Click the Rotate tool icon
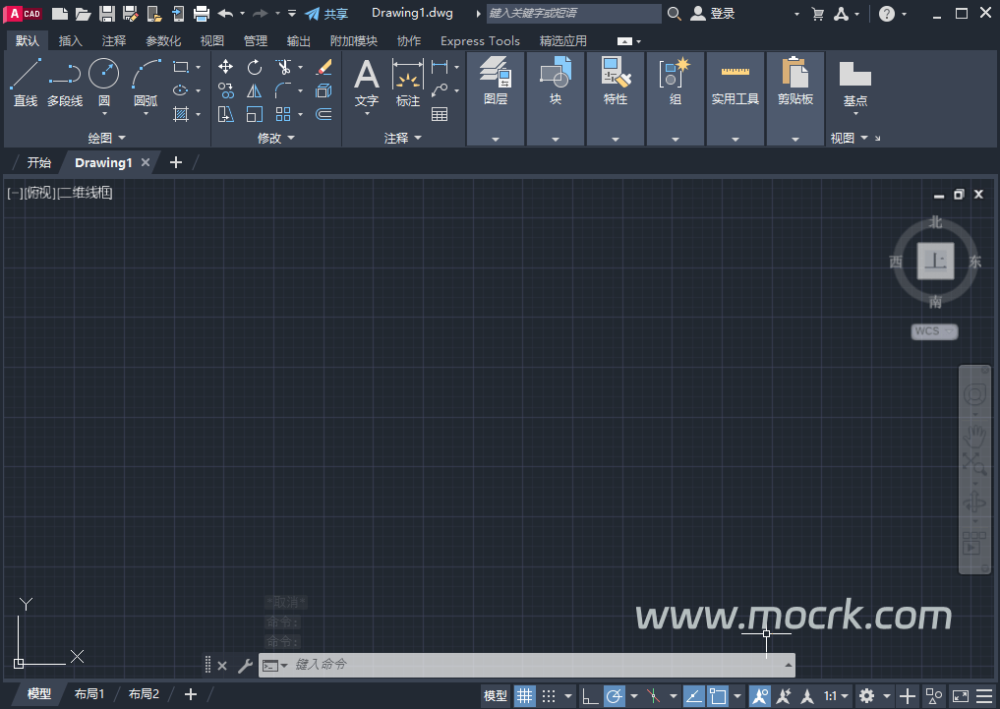This screenshot has width=1000, height=709. [254, 67]
